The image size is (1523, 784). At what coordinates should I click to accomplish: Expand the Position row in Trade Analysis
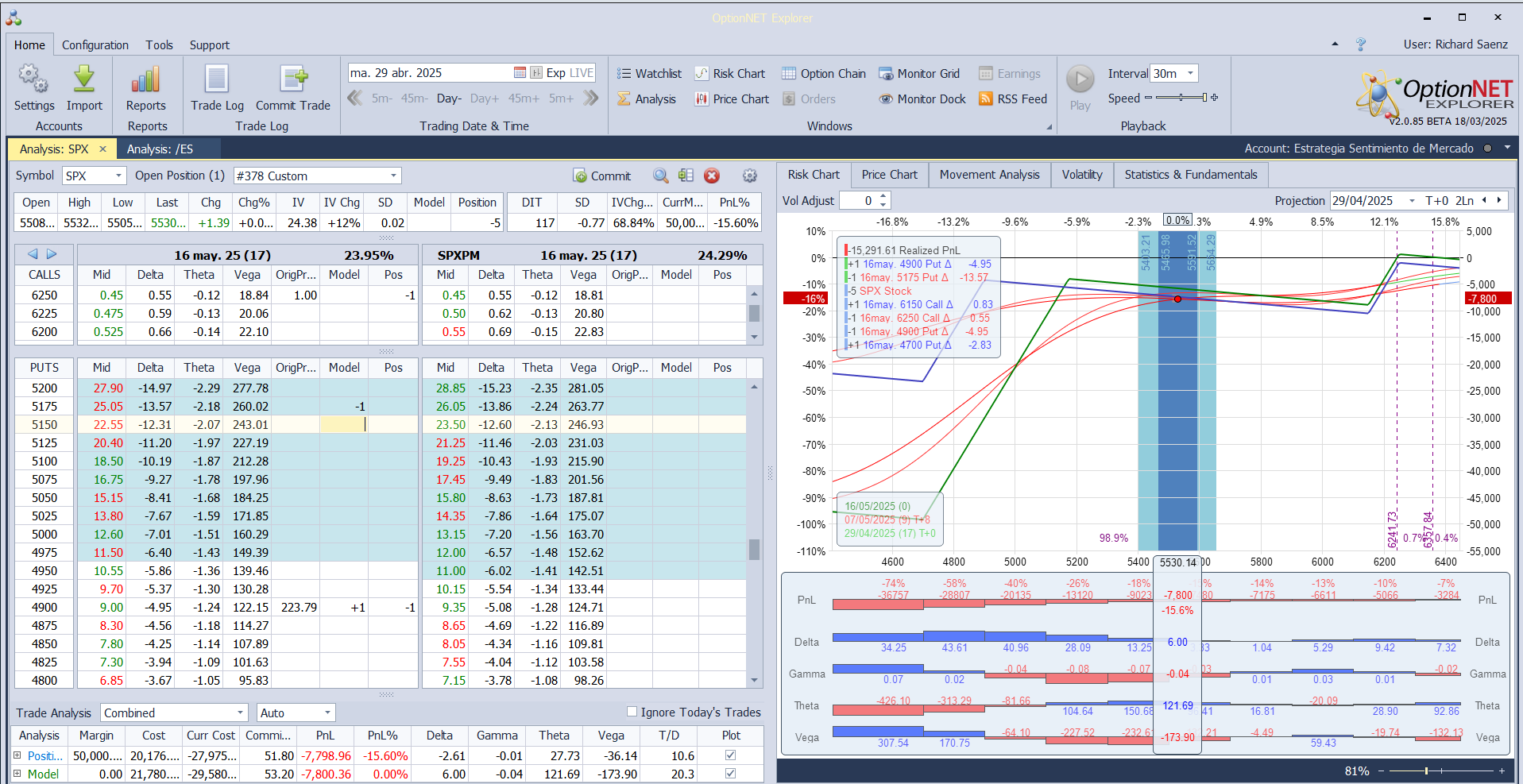[17, 755]
